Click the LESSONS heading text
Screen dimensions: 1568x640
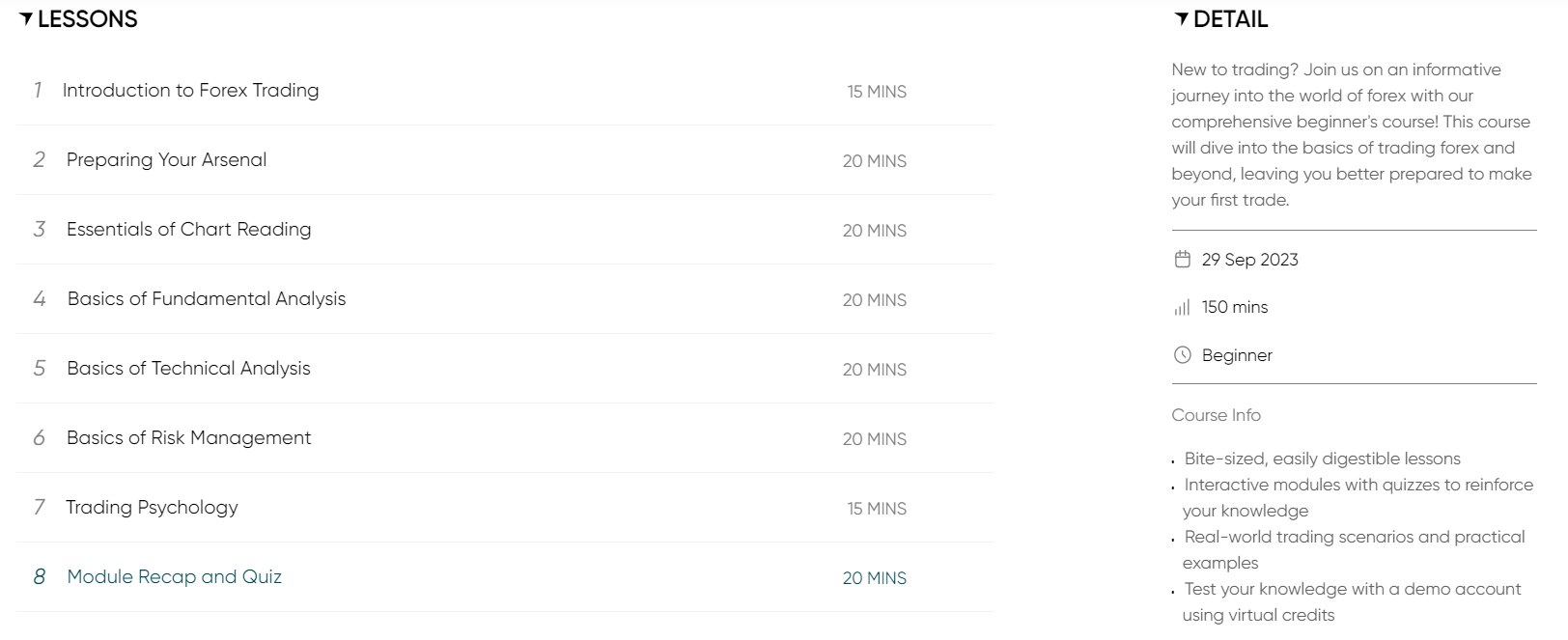88,19
